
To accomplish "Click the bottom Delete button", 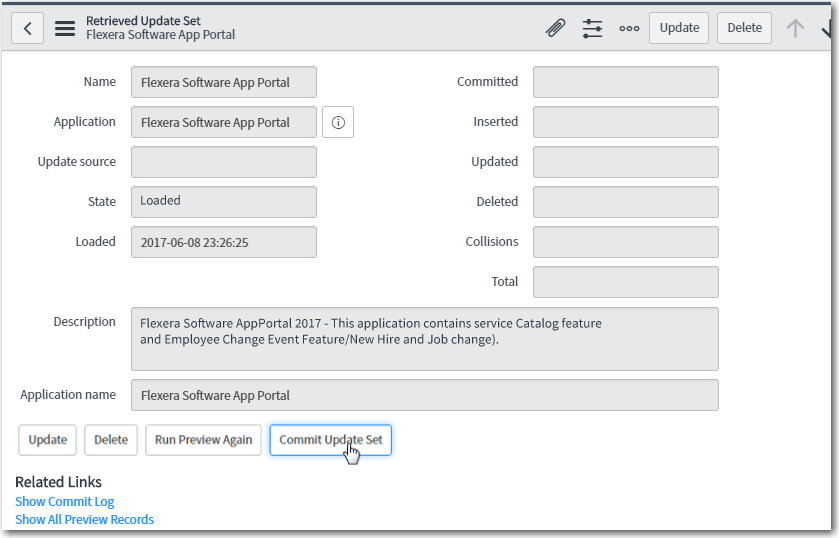I will tap(111, 440).
